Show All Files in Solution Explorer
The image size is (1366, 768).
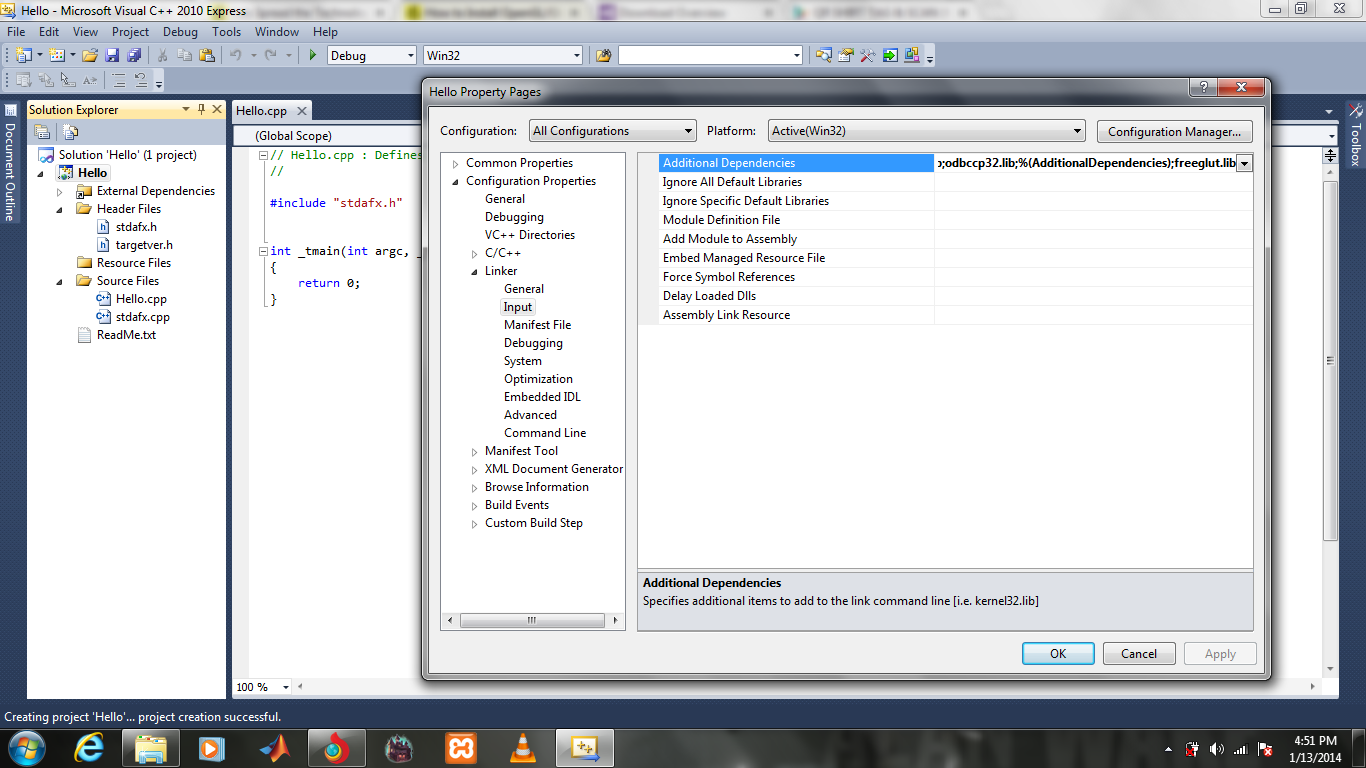click(x=70, y=130)
